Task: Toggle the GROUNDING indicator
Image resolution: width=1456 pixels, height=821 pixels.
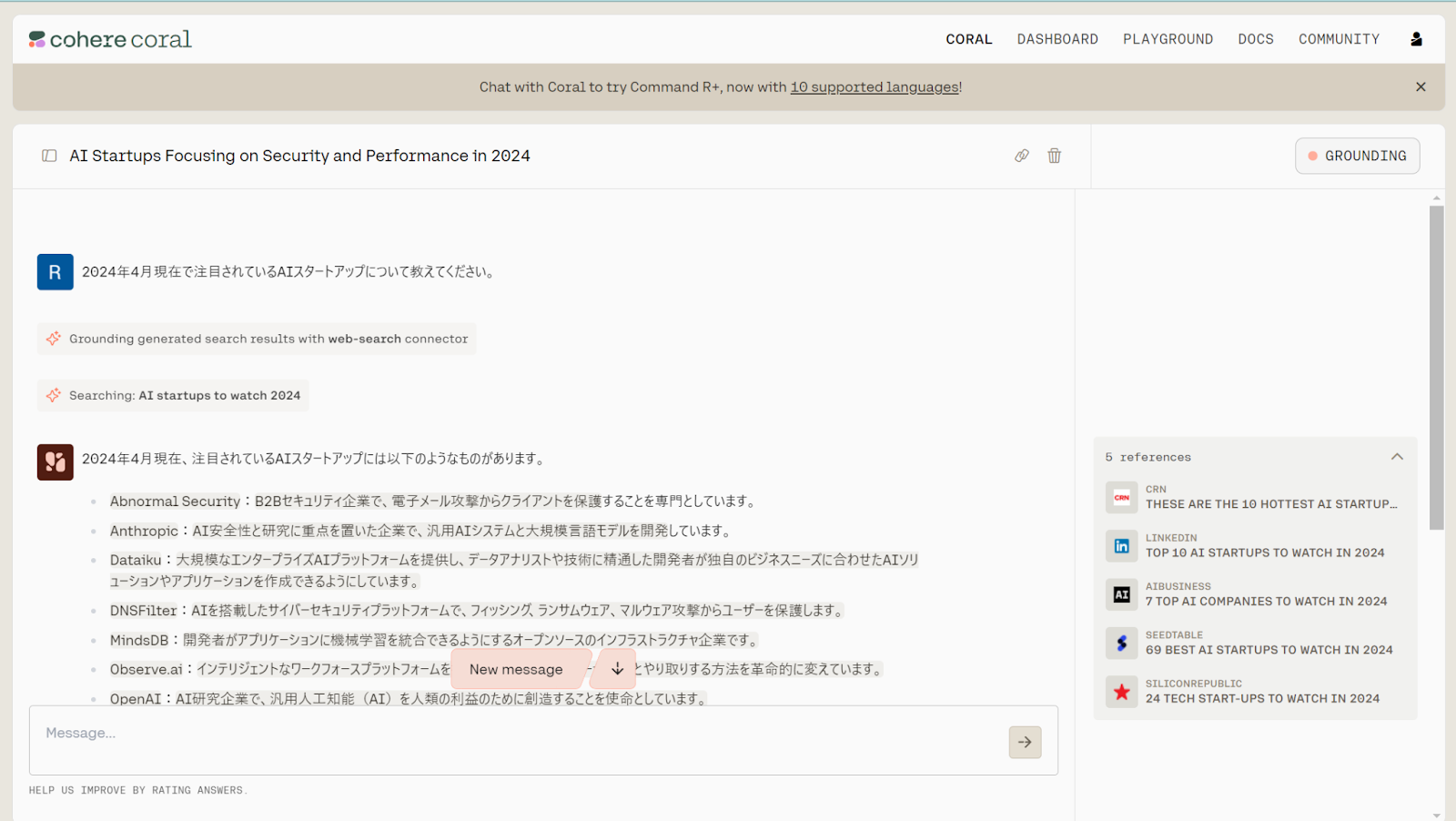Action: [x=1357, y=156]
